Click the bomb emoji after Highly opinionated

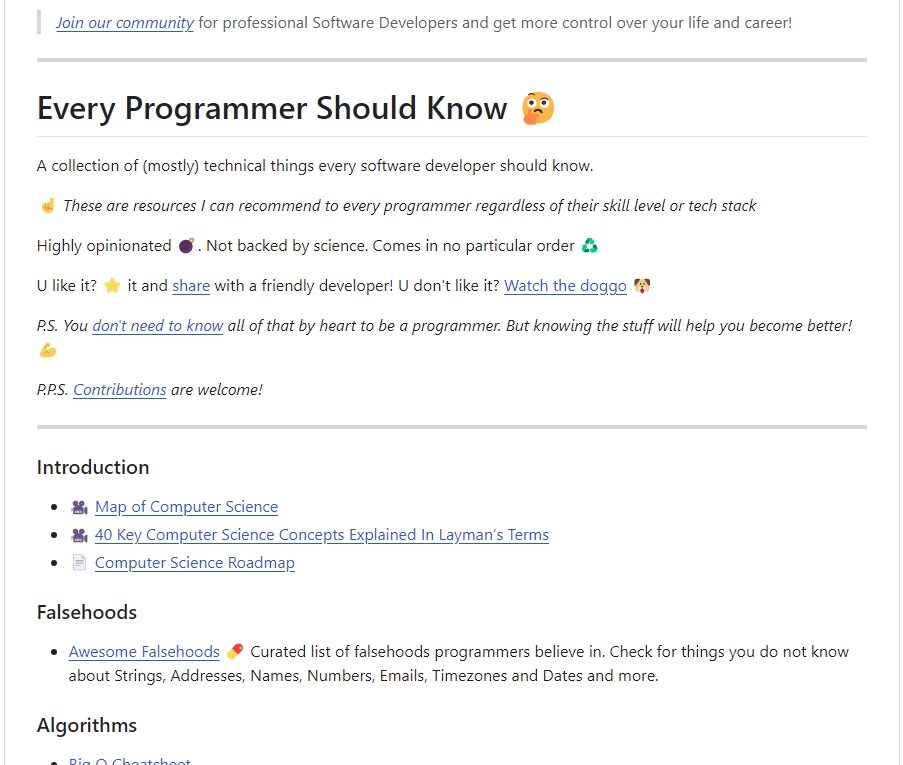[x=187, y=246]
